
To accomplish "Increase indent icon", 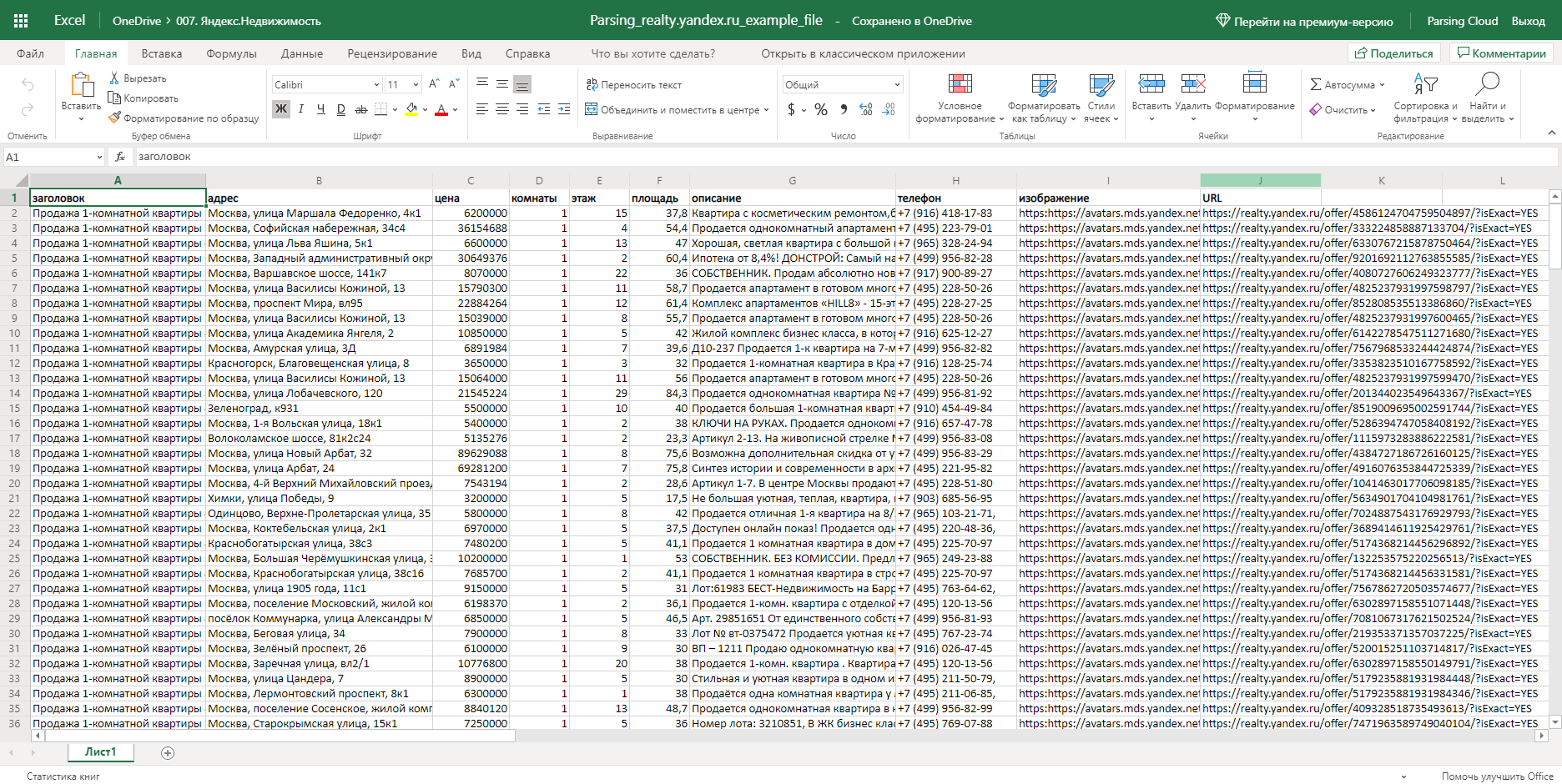I will point(564,109).
